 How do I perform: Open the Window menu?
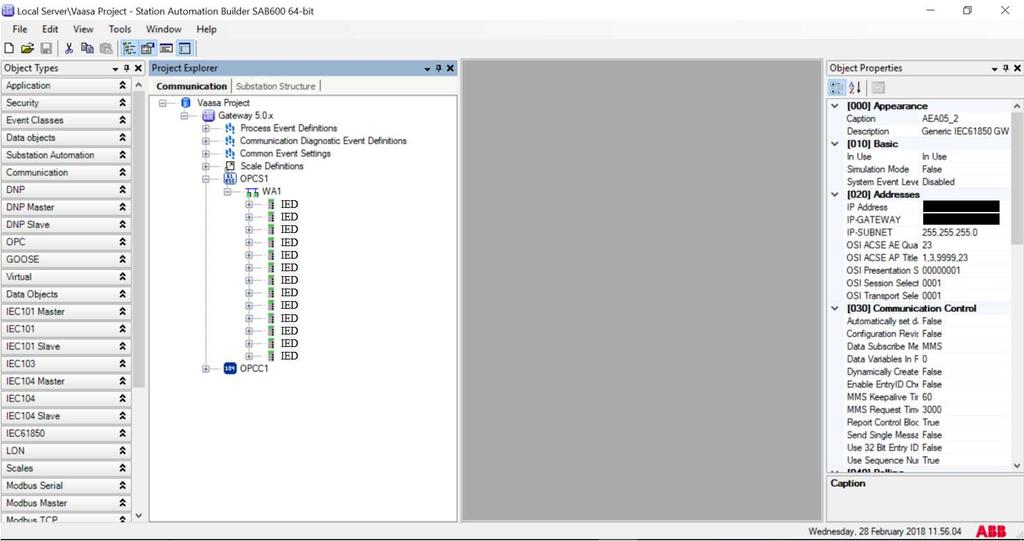(163, 29)
